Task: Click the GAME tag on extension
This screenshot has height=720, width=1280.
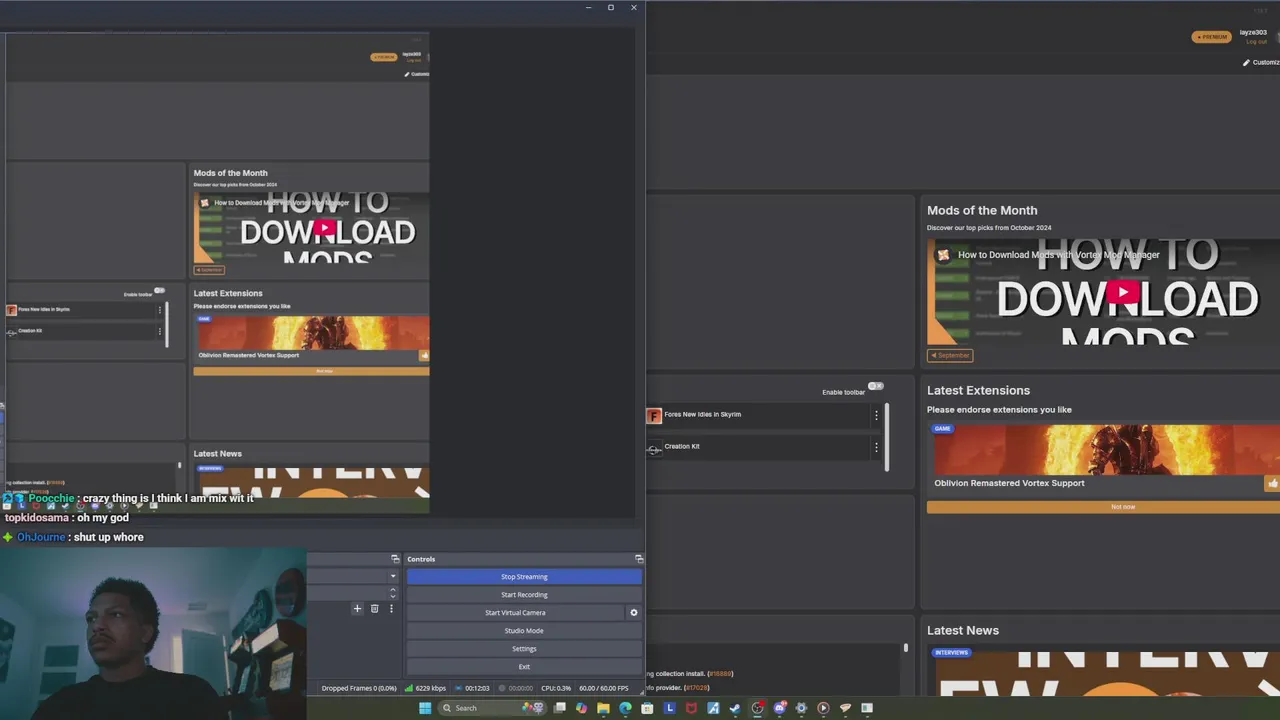Action: [942, 429]
